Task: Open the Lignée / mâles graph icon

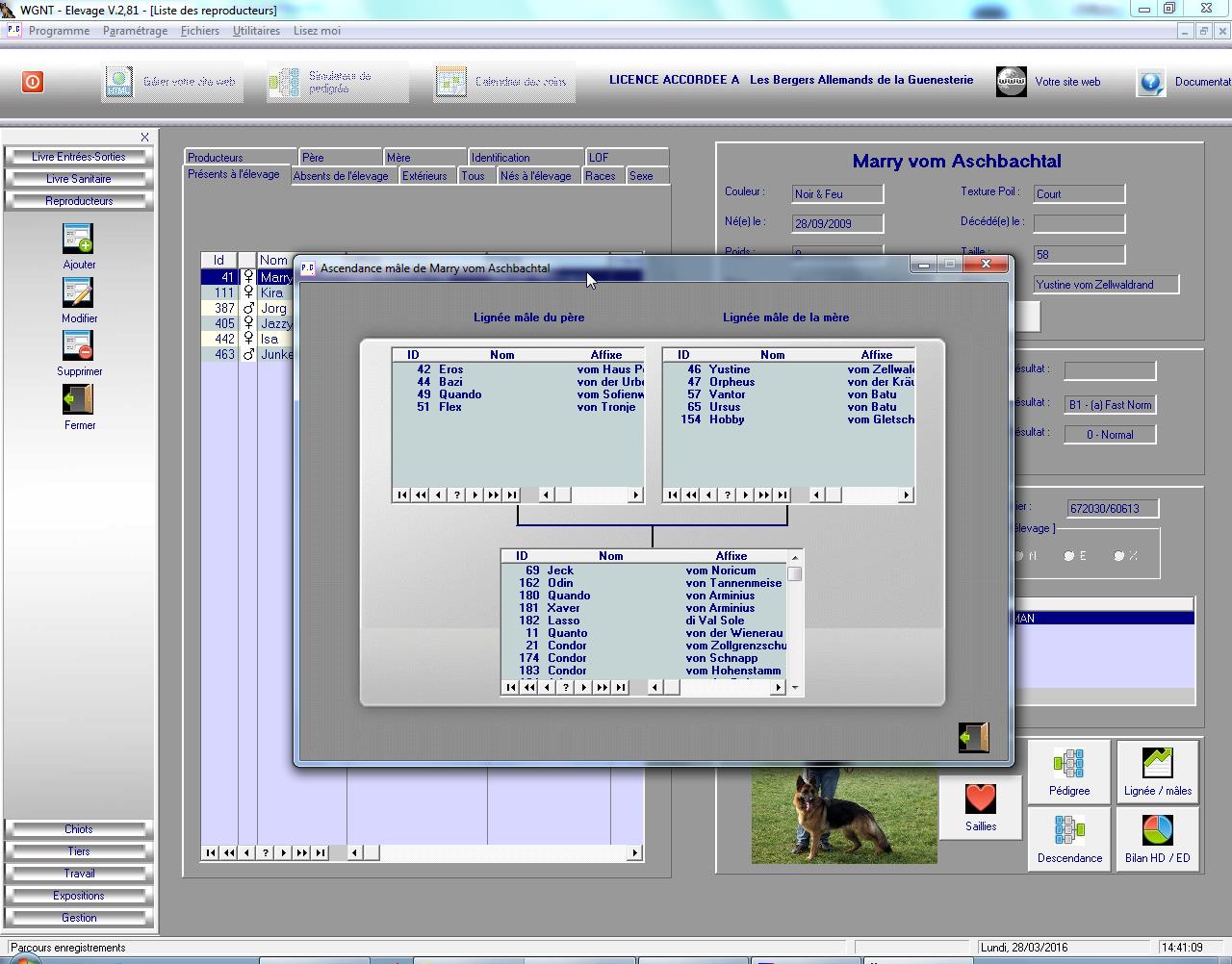Action: (1157, 765)
